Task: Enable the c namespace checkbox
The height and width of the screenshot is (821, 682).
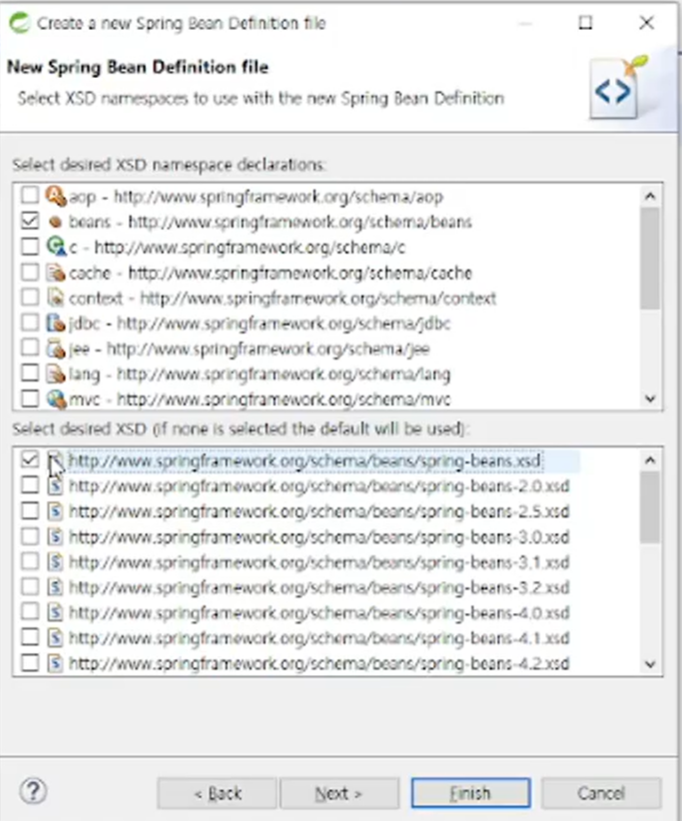Action: click(30, 246)
